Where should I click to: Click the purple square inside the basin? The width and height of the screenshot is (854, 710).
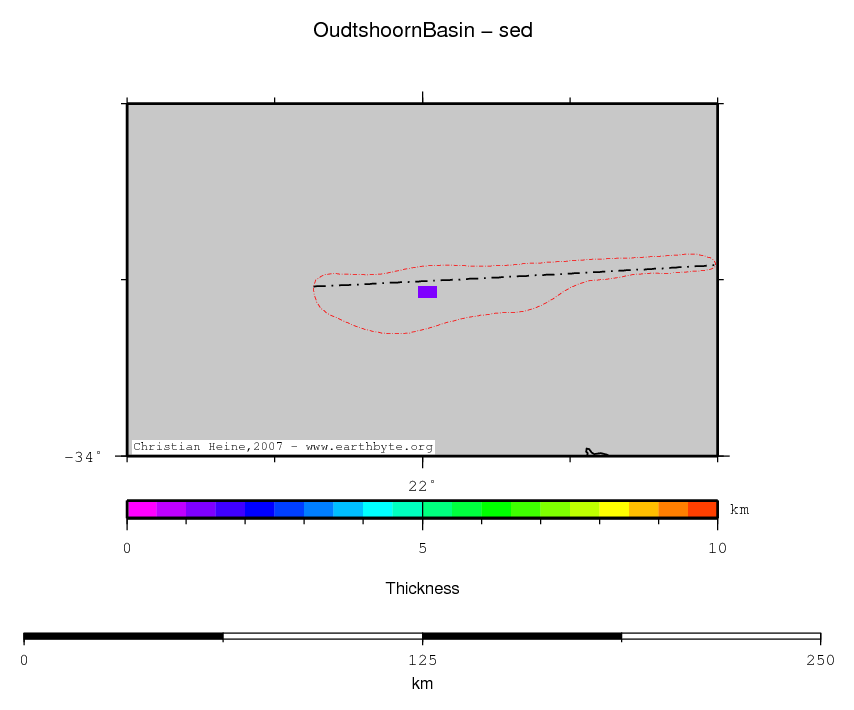427,292
